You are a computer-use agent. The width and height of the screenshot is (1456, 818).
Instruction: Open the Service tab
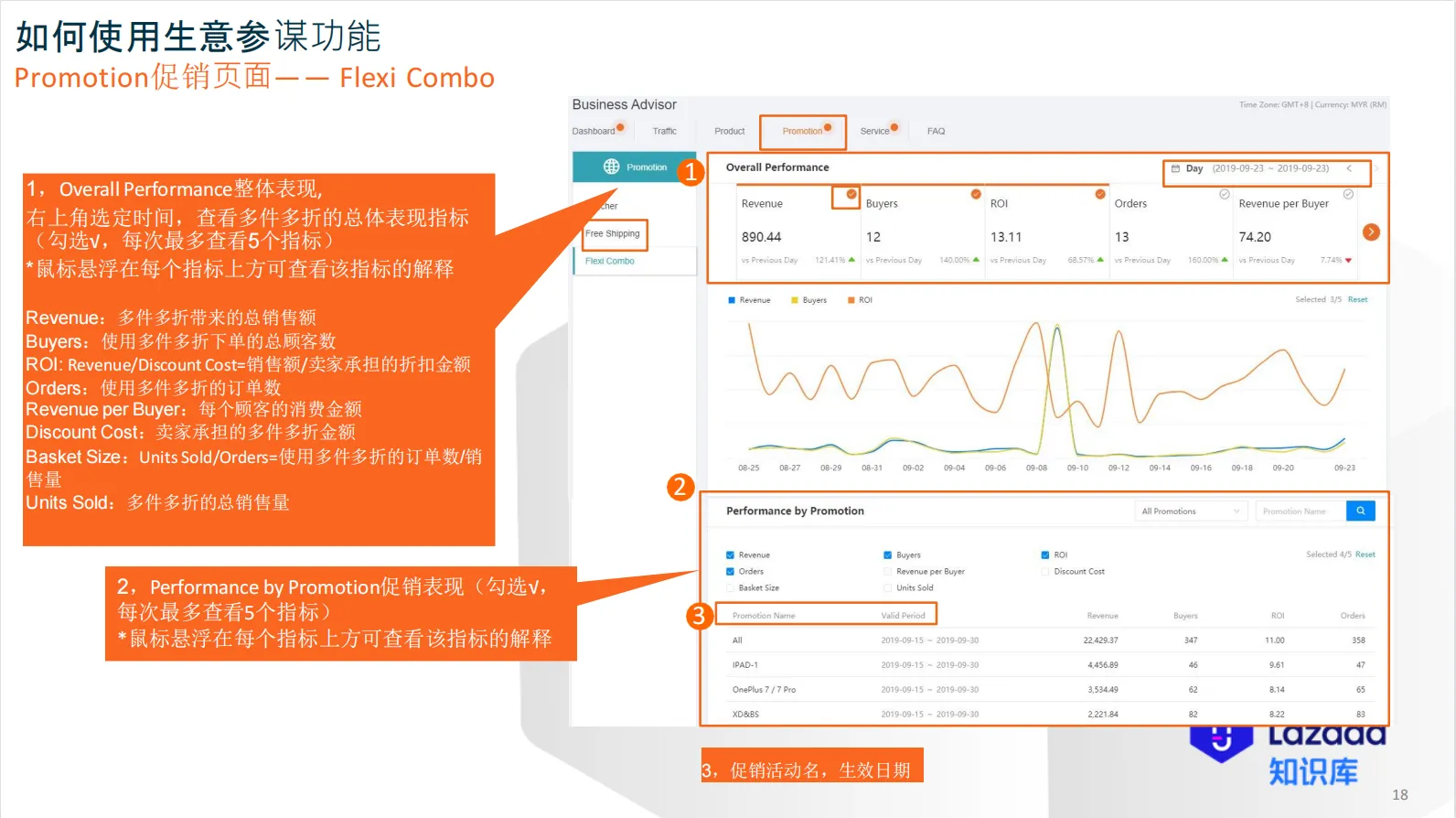[874, 131]
